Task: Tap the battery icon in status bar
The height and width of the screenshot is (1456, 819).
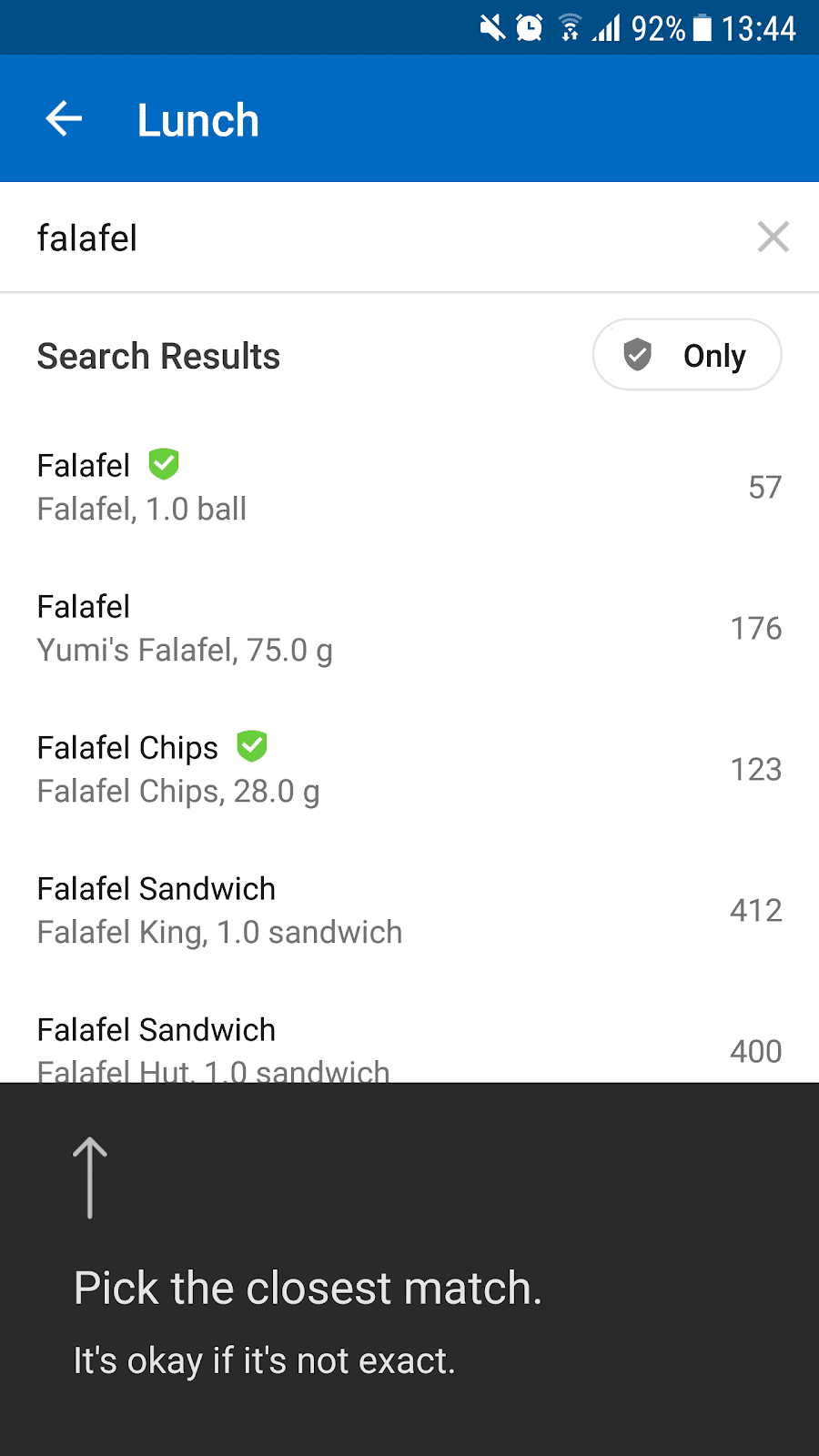Action: coord(703,28)
